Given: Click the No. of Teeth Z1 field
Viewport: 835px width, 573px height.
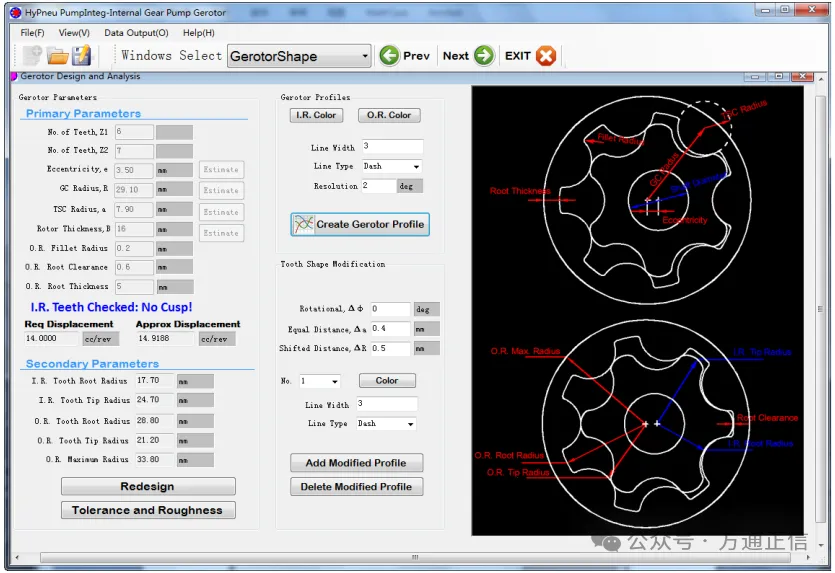Looking at the screenshot, I should [134, 132].
